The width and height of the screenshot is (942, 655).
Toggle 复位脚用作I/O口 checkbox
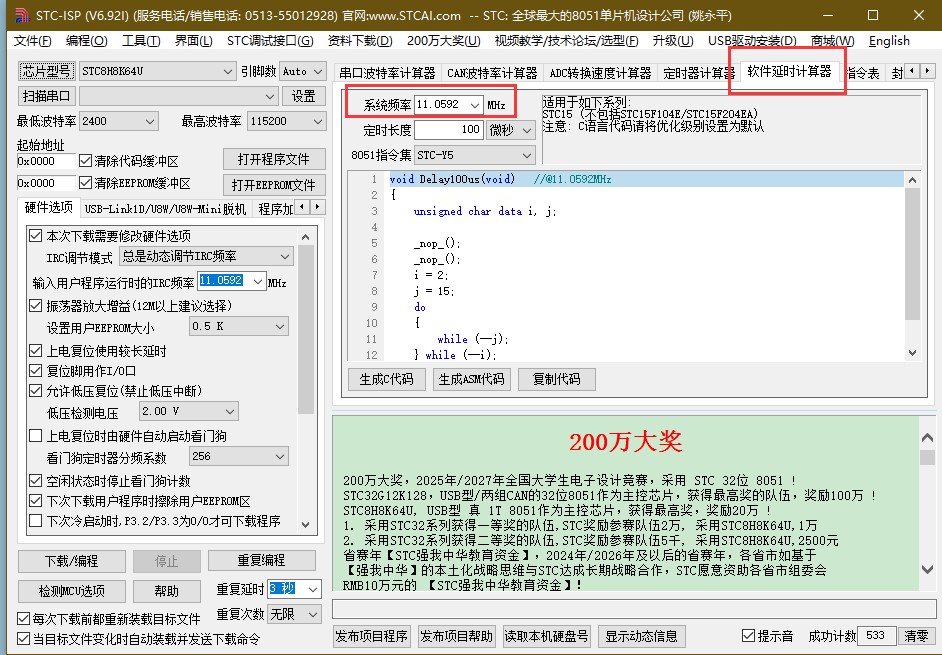35,371
